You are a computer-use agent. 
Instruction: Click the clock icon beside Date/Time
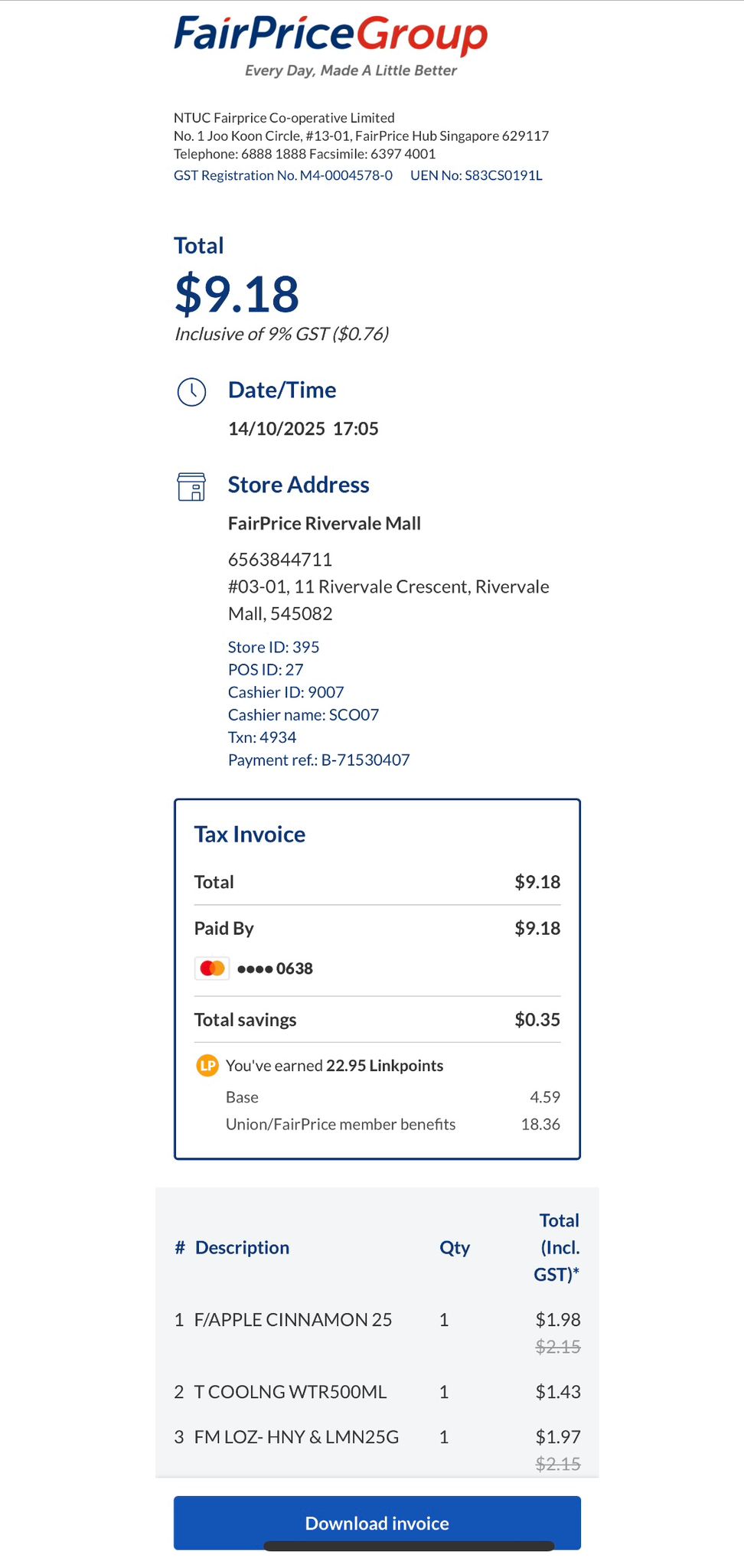point(192,391)
